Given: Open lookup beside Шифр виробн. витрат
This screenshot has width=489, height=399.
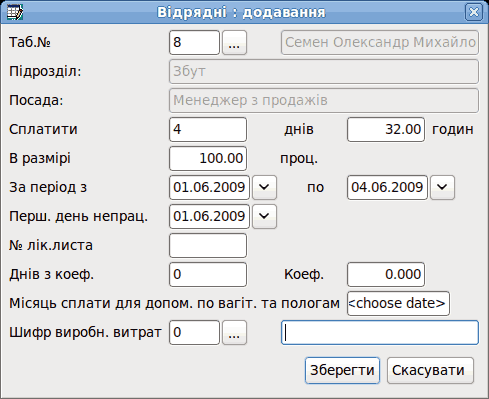Looking at the screenshot, I should click(234, 332).
